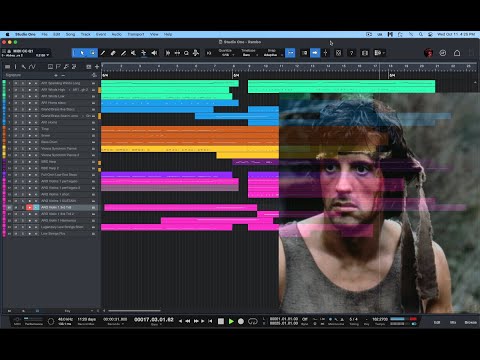Select the Bend tool
Screen dimensions: 480x360
pyautogui.click(x=144, y=53)
